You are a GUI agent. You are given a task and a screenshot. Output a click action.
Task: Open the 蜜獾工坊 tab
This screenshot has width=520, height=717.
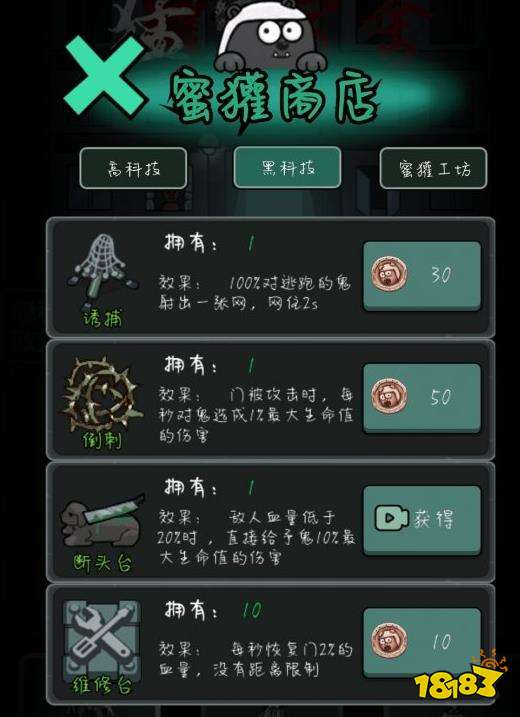pos(433,168)
